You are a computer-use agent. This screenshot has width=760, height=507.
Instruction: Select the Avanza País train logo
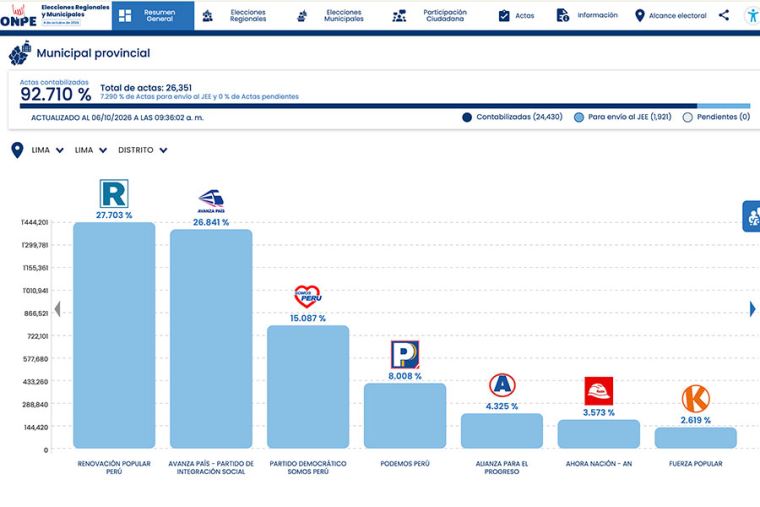pos(211,201)
